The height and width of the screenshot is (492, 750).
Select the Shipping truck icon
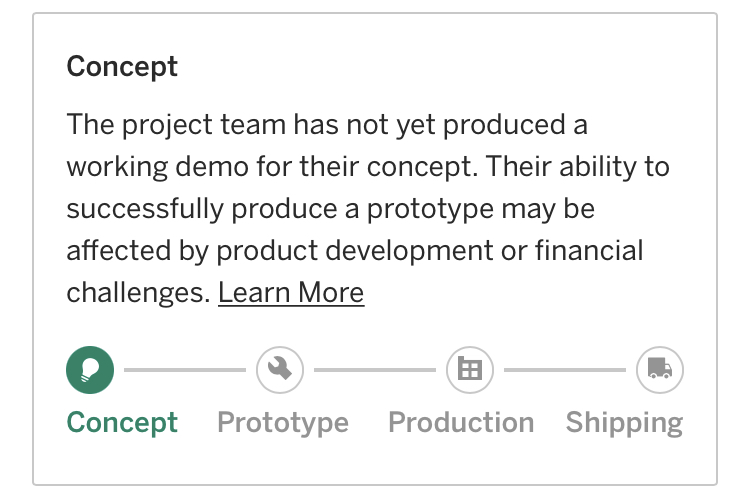pos(660,370)
